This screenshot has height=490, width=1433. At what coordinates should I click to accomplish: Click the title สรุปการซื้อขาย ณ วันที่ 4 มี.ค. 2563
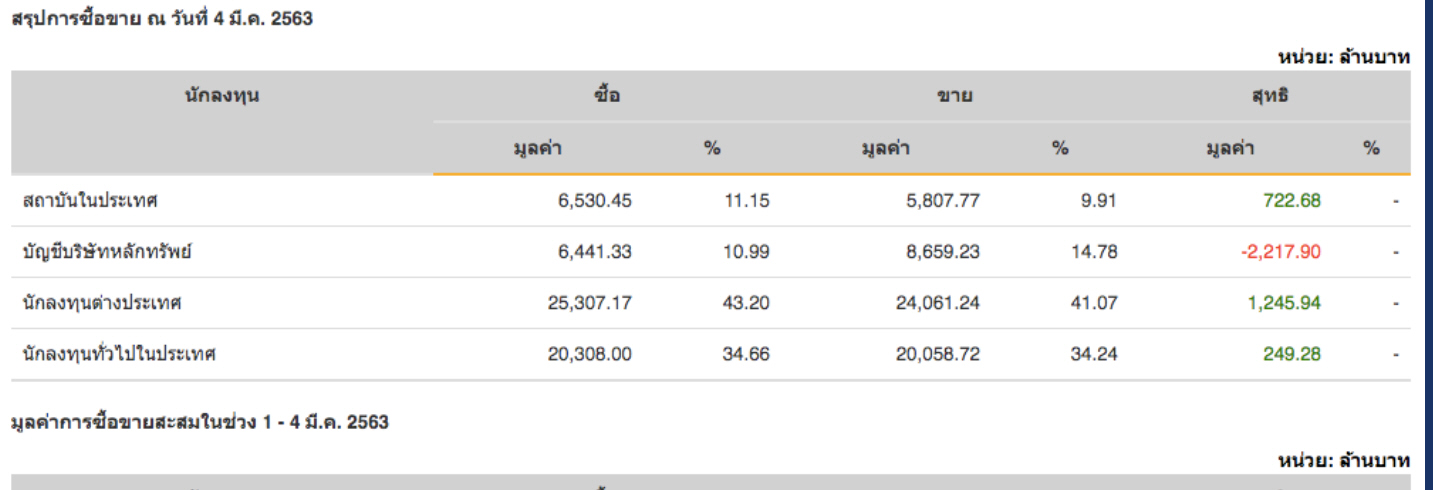pos(161,18)
